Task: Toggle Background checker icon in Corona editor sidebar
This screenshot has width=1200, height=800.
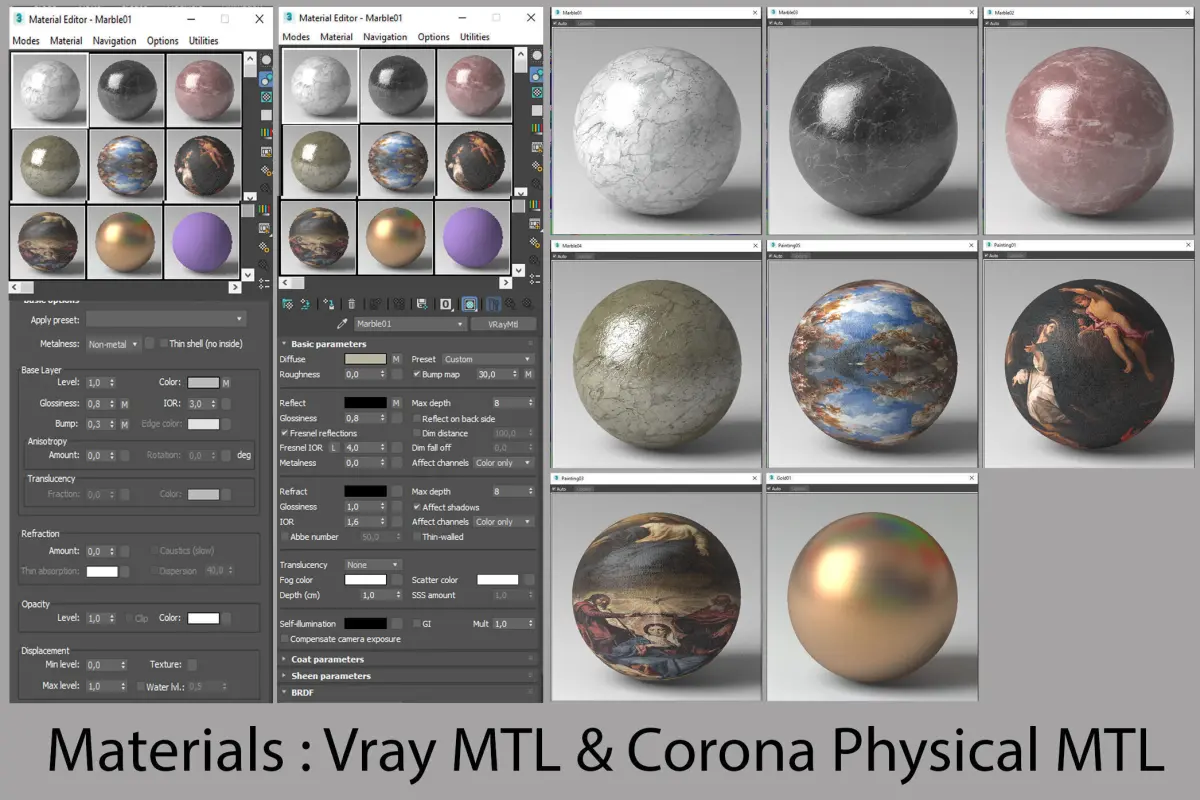Action: [266, 98]
